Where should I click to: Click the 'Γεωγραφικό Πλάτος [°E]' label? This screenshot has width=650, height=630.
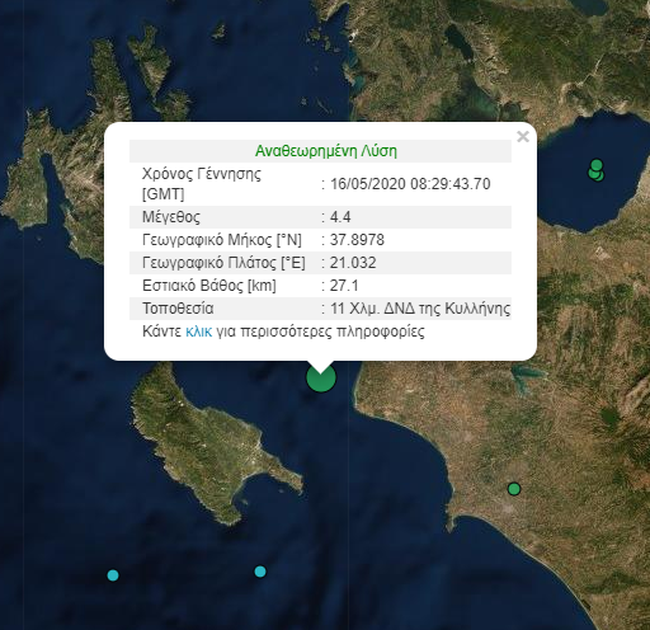[x=224, y=262]
